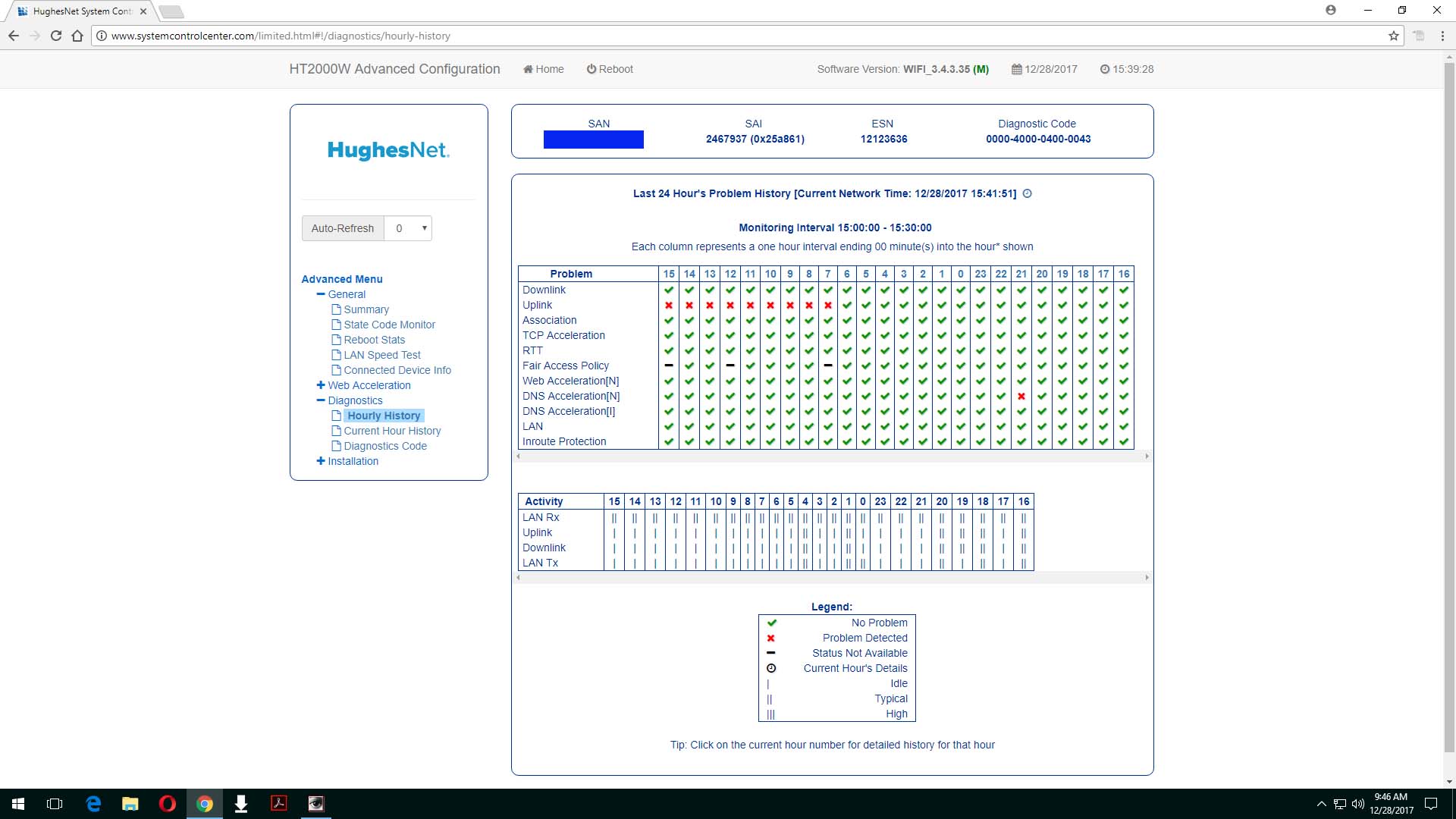
Task: Open the Windows Start menu
Action: (x=18, y=804)
